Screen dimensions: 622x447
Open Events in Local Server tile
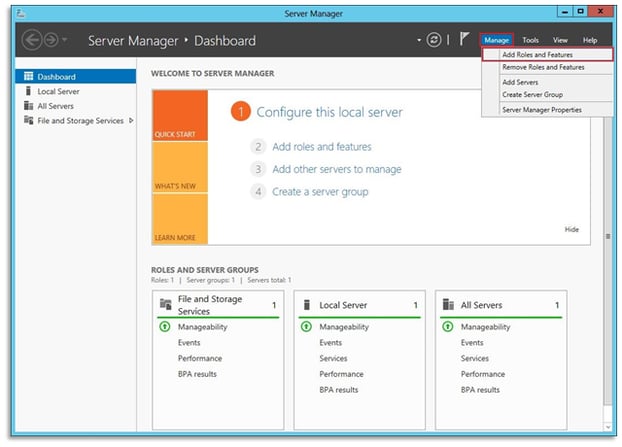click(330, 342)
